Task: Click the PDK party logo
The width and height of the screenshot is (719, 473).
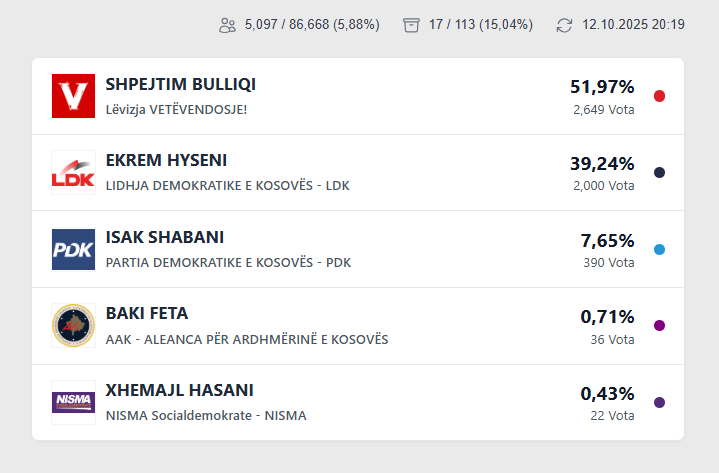Action: (73, 249)
